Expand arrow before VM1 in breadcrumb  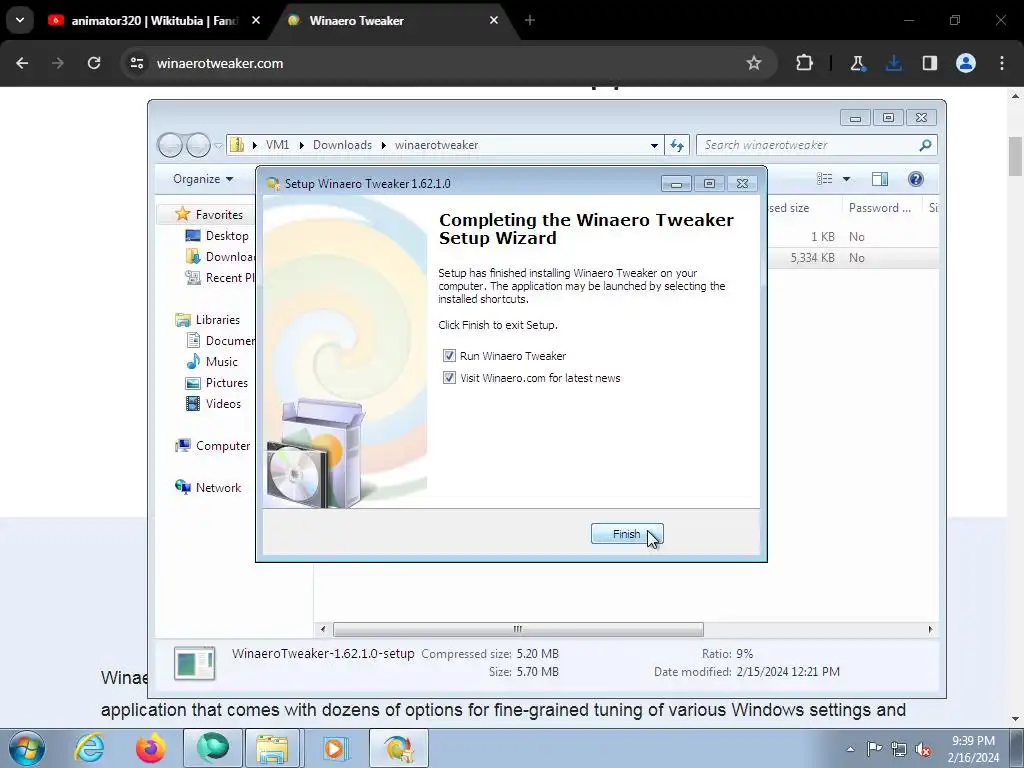point(255,145)
